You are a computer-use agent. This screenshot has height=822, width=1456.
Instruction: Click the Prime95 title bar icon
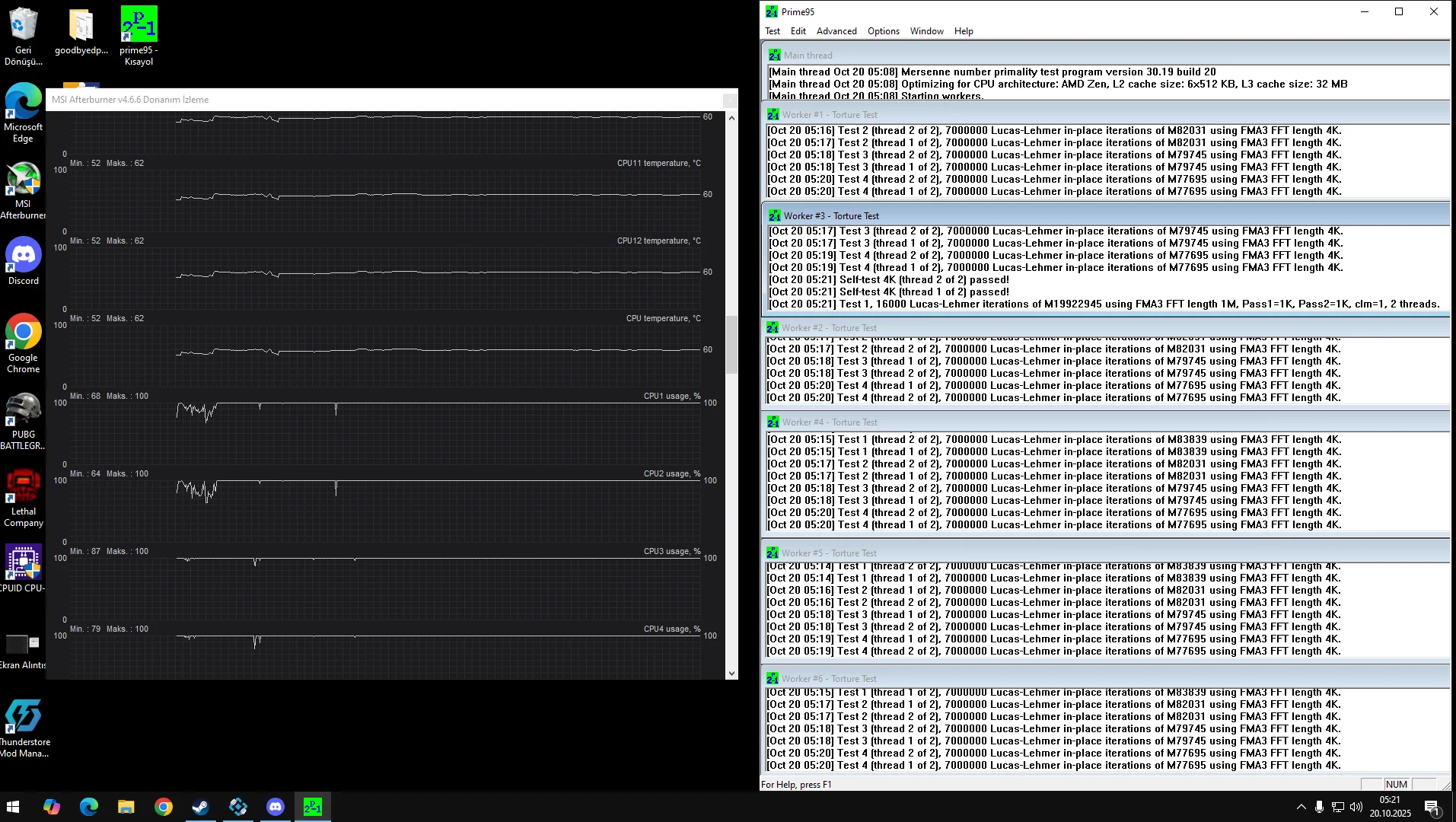(772, 11)
